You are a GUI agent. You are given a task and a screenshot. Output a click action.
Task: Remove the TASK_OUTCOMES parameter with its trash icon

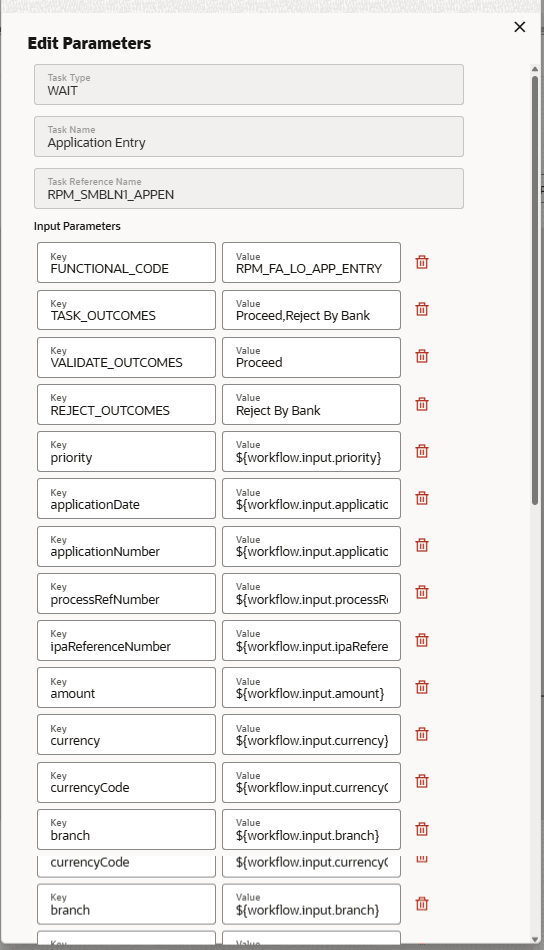[x=422, y=310]
